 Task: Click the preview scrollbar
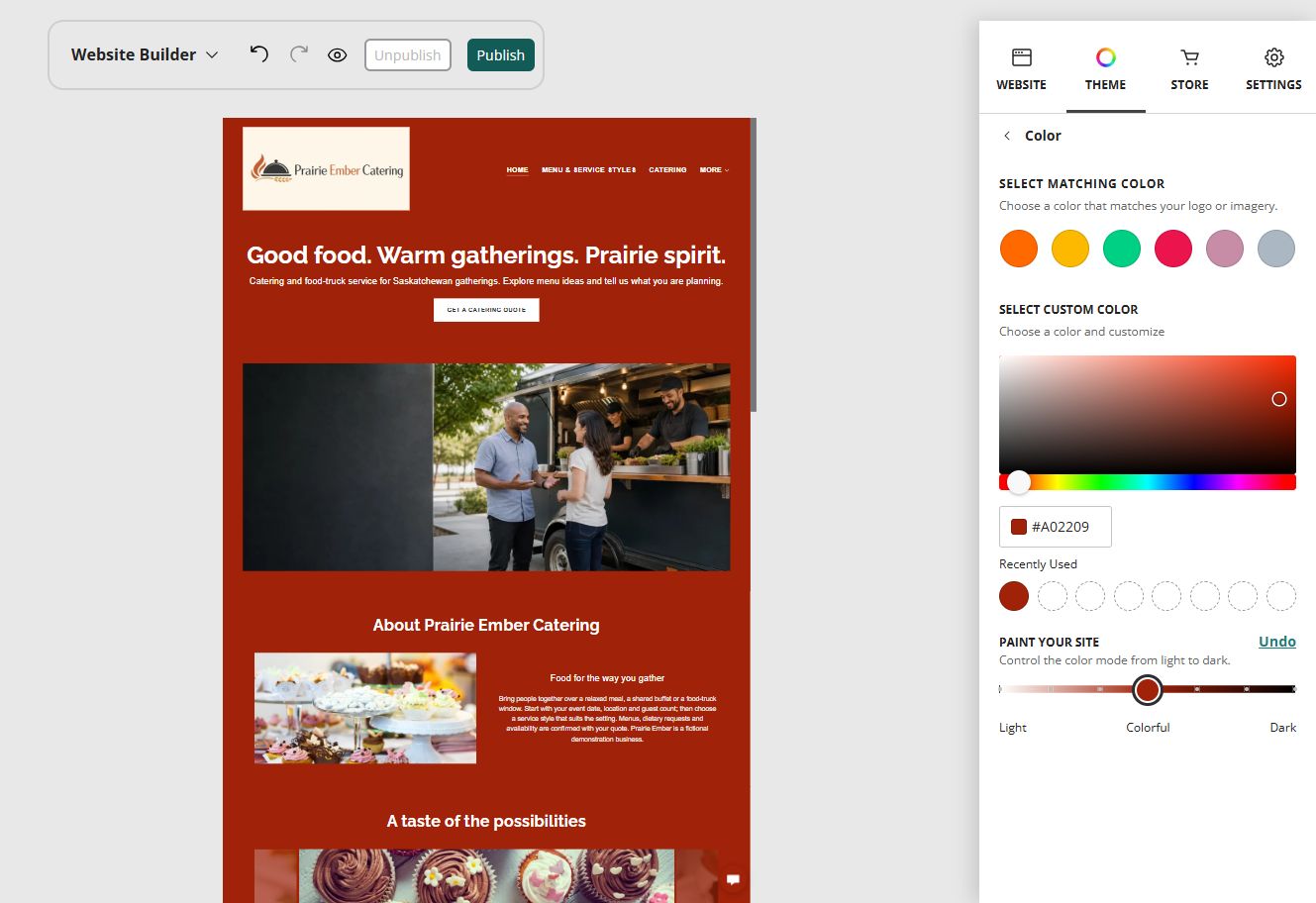coord(754,265)
